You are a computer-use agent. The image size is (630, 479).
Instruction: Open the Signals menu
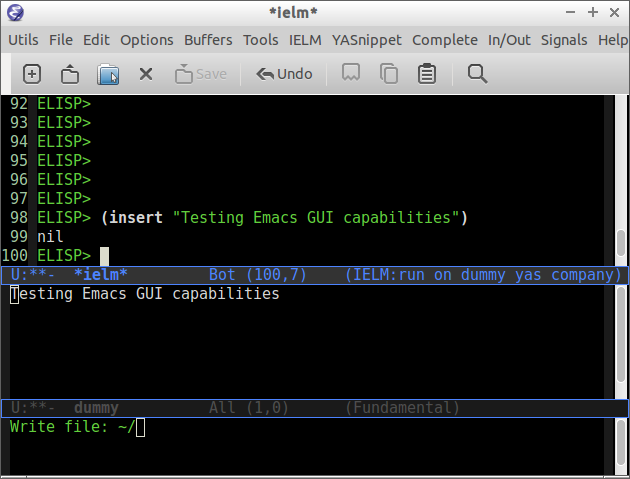point(564,40)
